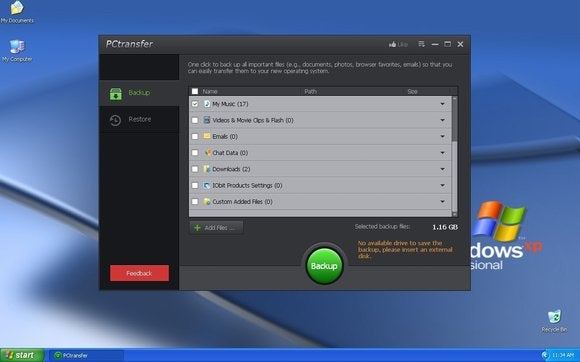Maximize the PCtransfer window
This screenshot has height=362, width=580.
tap(448, 44)
